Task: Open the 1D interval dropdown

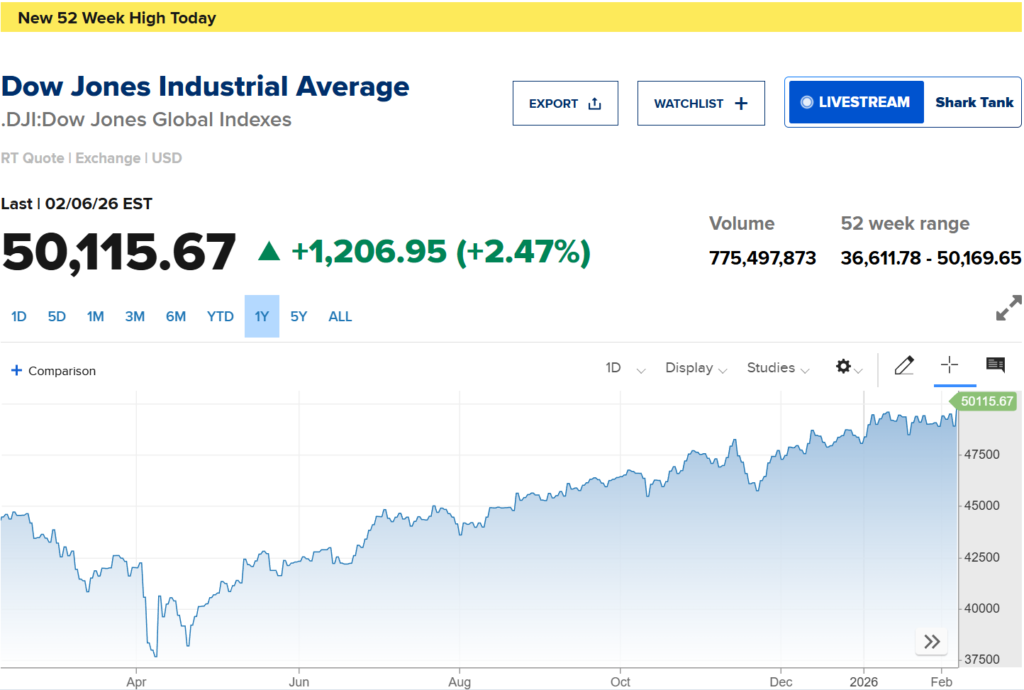Action: pos(625,368)
